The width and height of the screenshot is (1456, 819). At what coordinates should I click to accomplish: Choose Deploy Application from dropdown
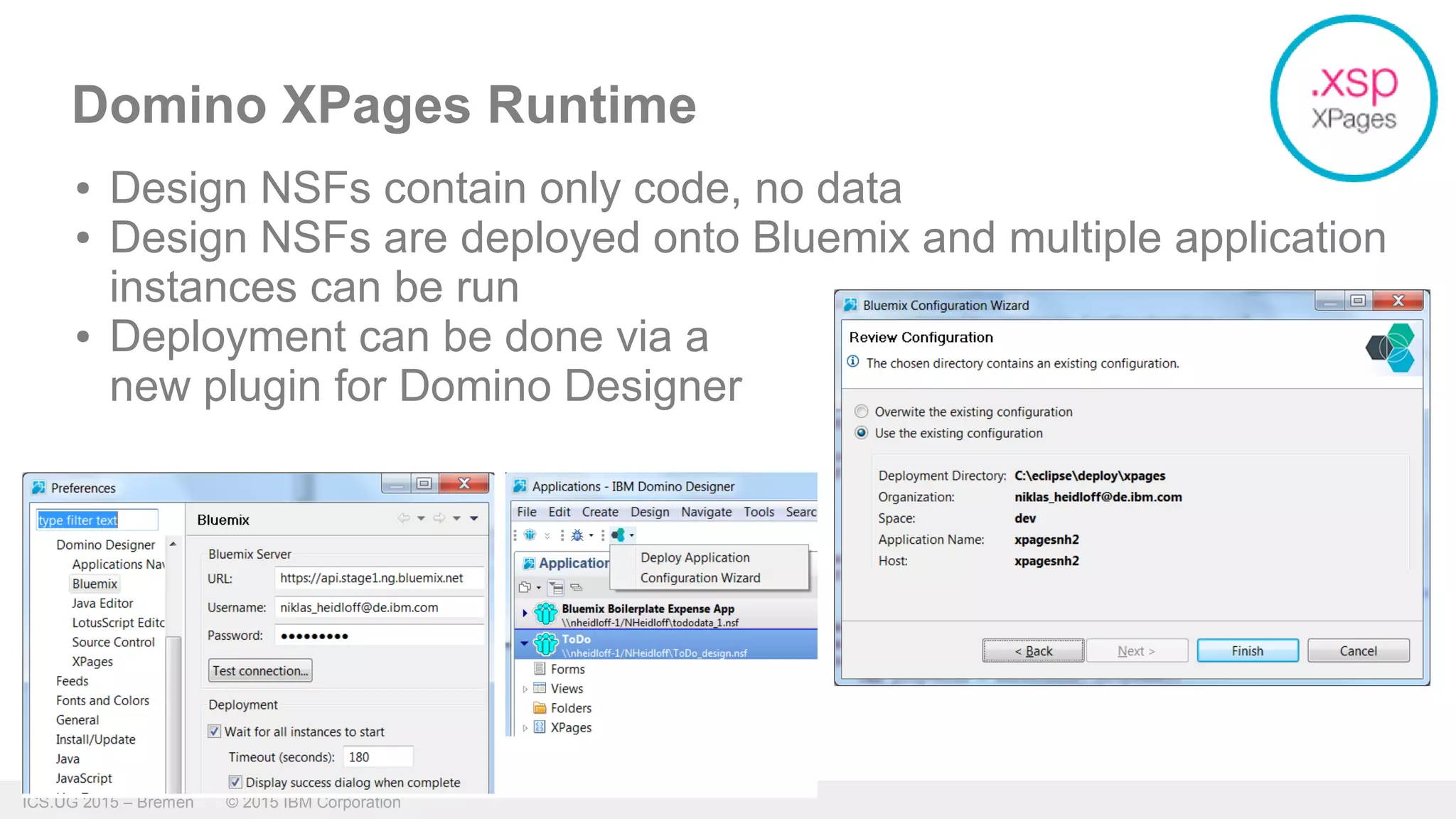(x=695, y=557)
